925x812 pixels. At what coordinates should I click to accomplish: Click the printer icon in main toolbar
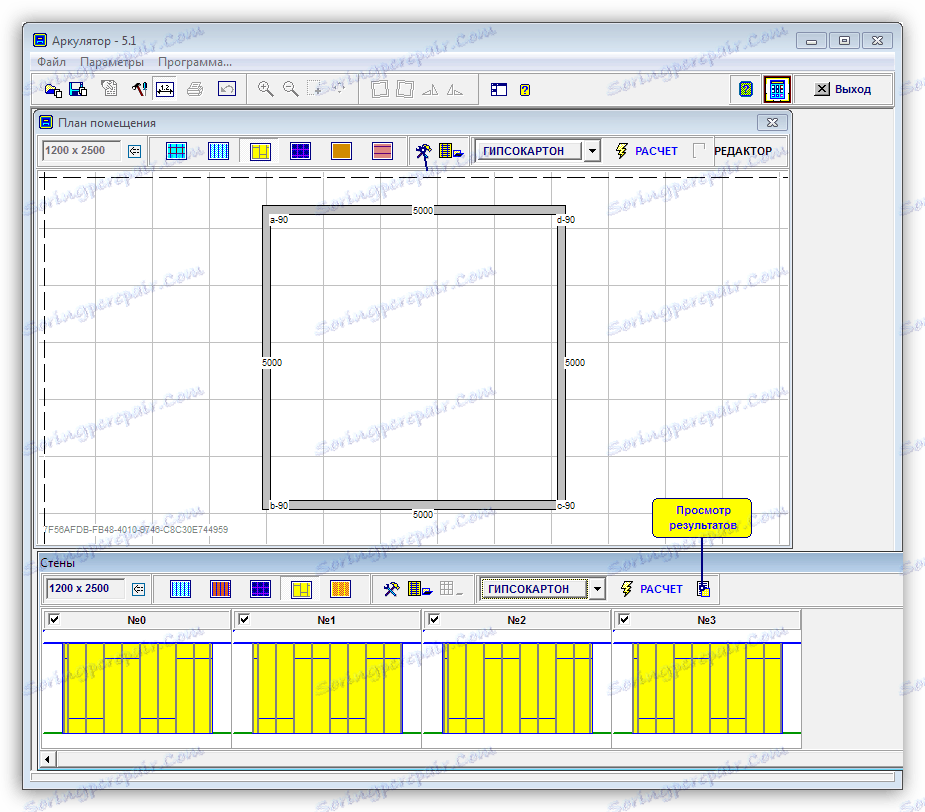pos(195,89)
